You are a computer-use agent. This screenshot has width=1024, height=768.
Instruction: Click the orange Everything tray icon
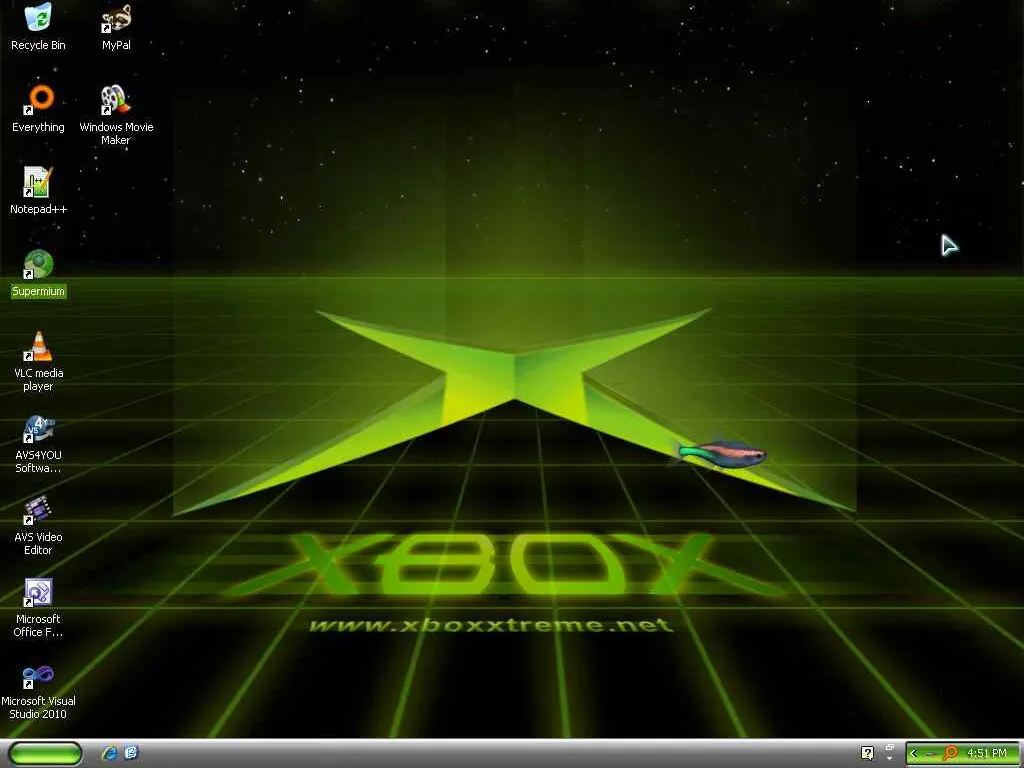coord(950,754)
